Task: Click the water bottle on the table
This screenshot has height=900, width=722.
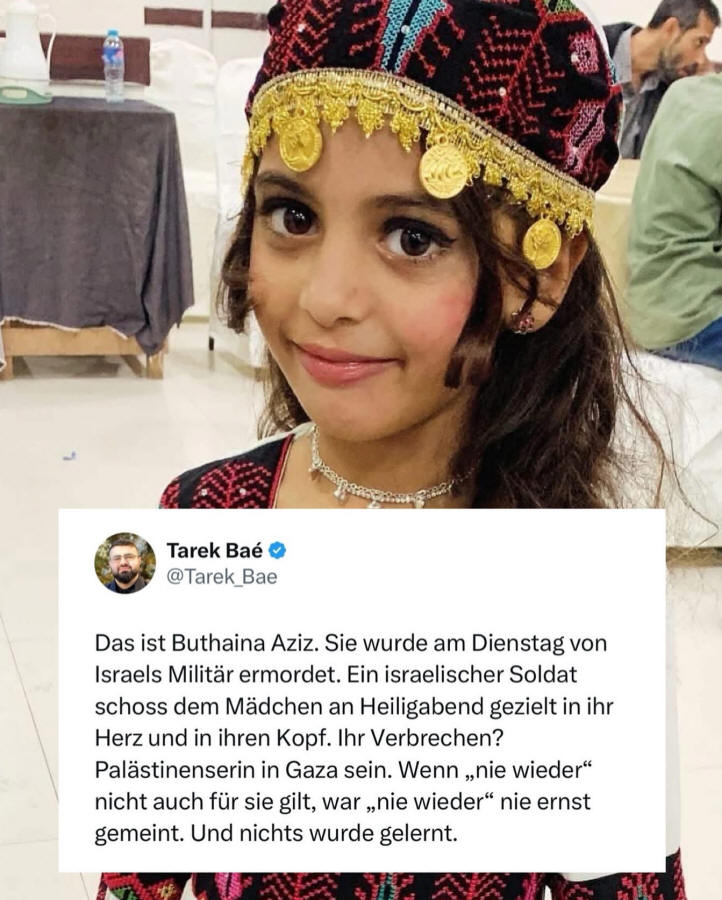Action: [113, 65]
